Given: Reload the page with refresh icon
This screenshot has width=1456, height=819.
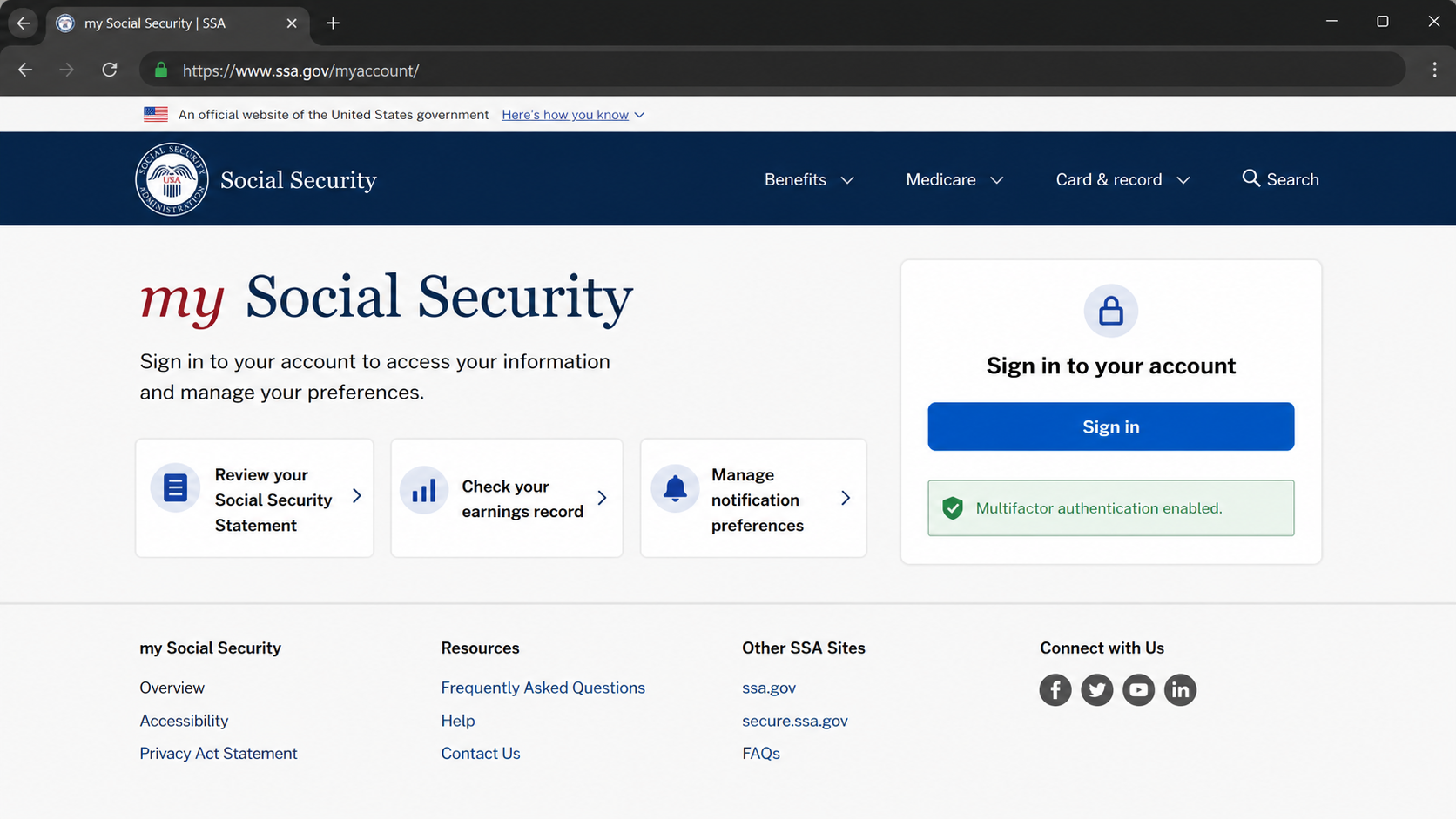Looking at the screenshot, I should point(110,70).
